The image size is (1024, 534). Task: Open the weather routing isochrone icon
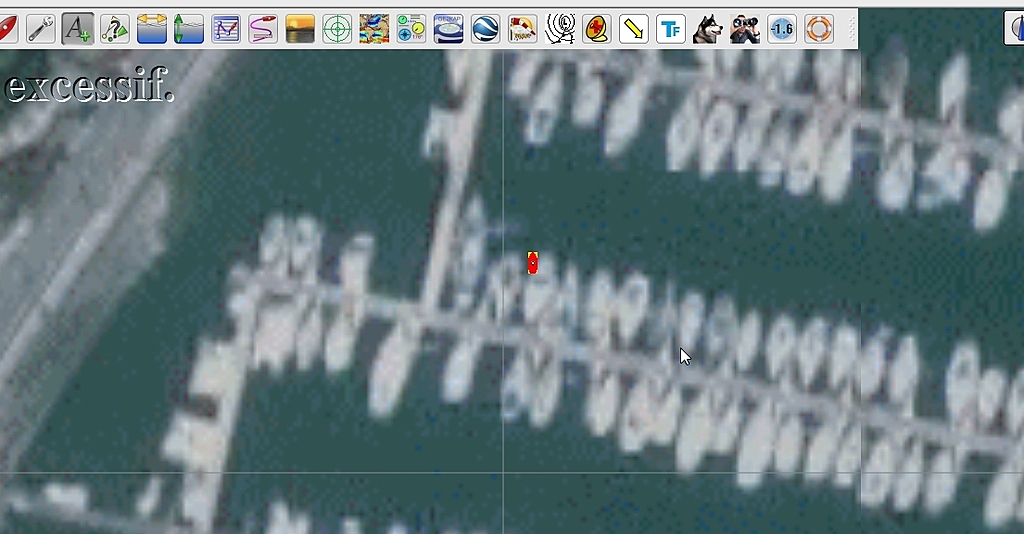[560, 29]
